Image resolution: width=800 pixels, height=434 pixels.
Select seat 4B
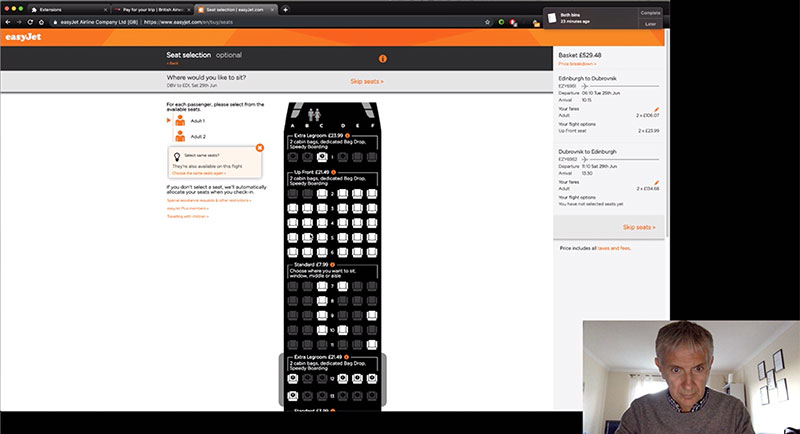pos(307,223)
